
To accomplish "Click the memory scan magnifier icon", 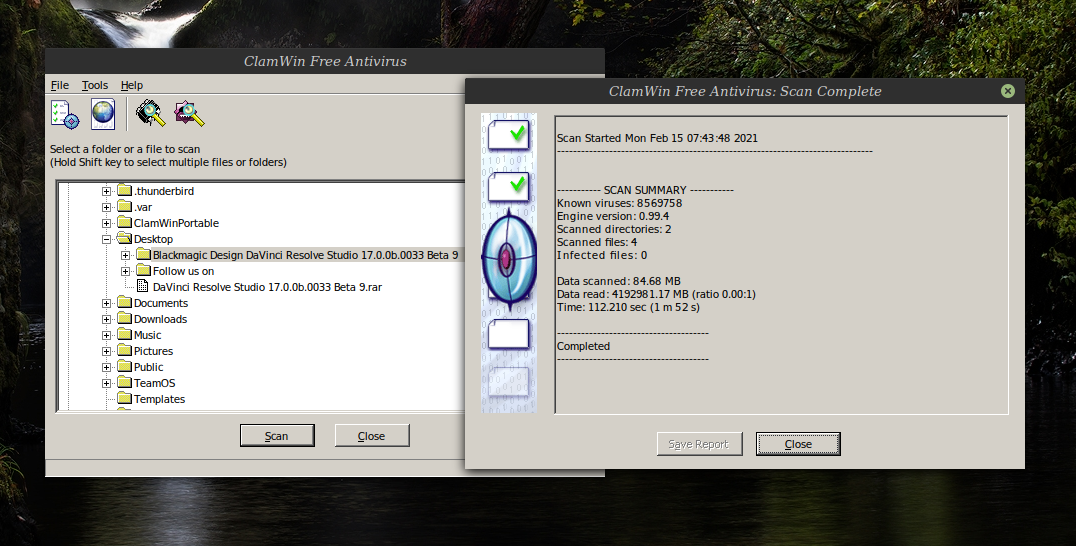I will pyautogui.click(x=151, y=114).
